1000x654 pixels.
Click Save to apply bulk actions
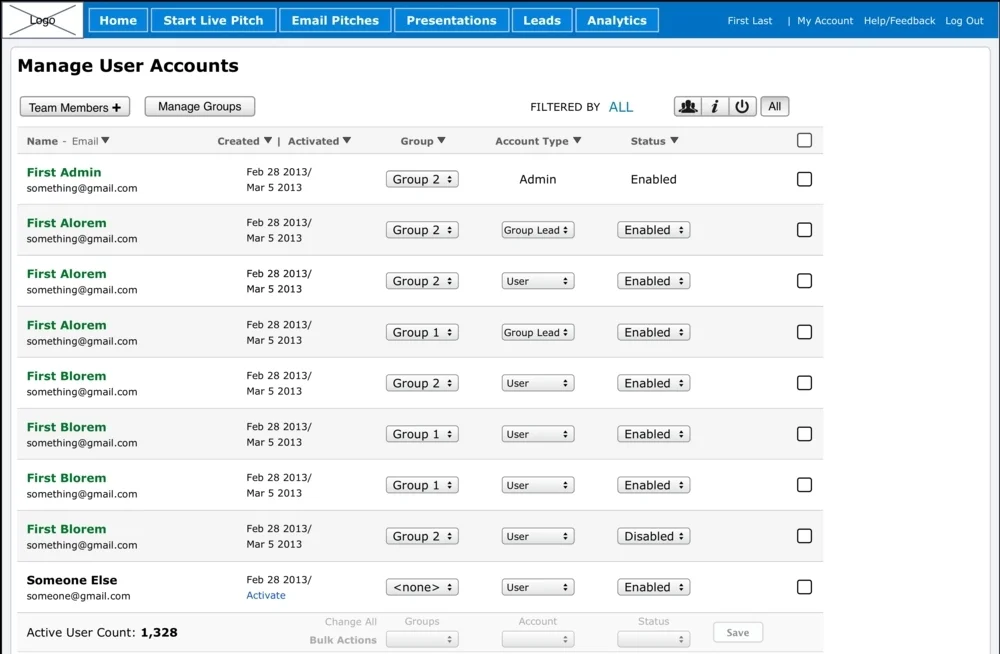coord(737,632)
